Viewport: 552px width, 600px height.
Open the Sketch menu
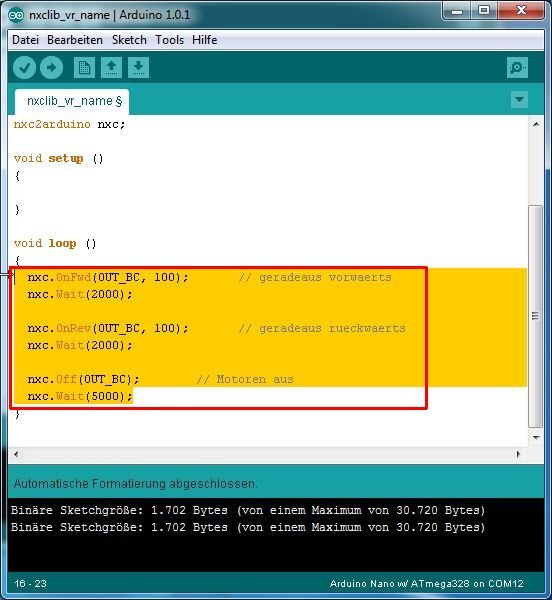coord(129,40)
